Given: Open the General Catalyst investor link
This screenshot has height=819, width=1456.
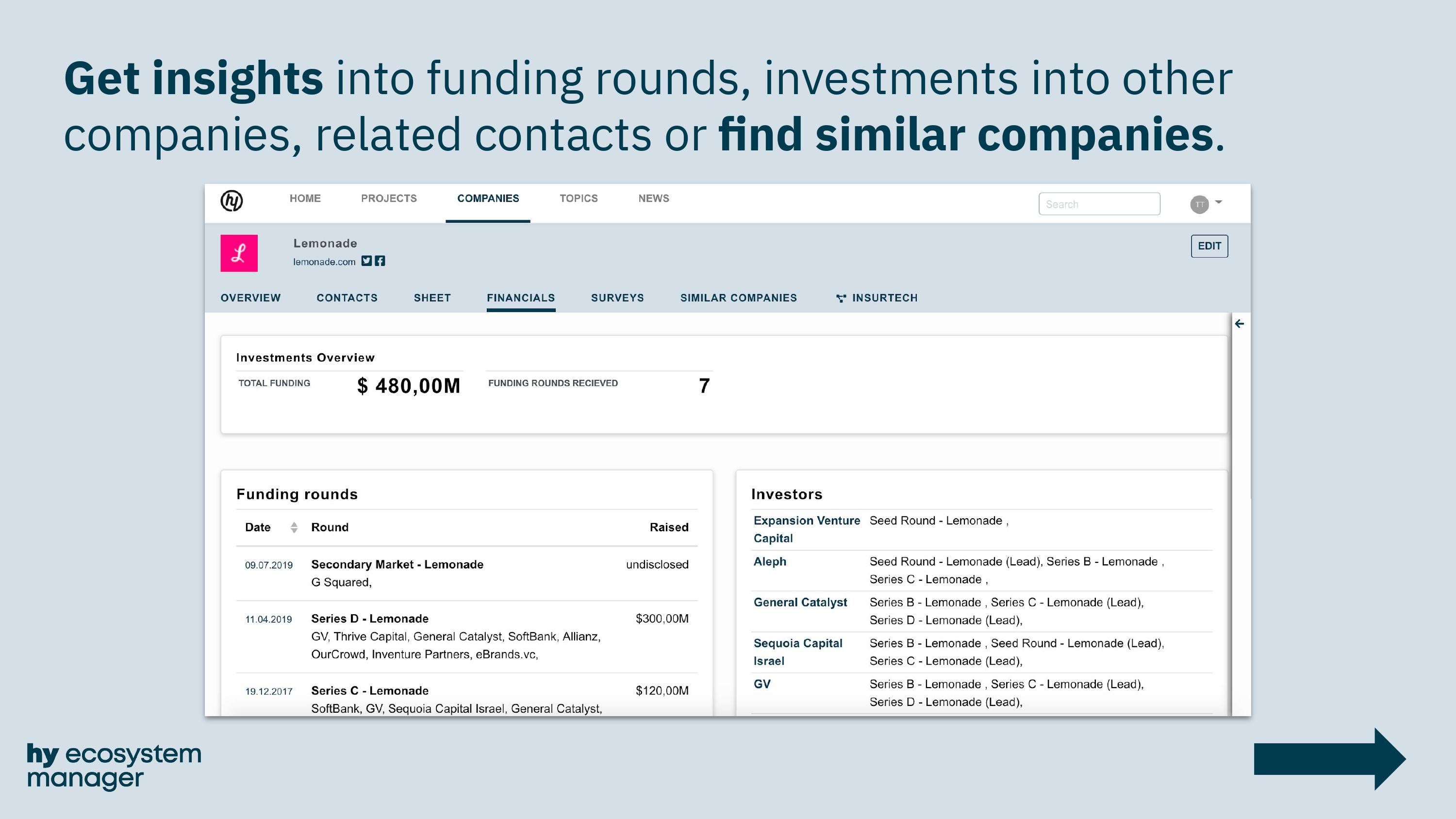Looking at the screenshot, I should [x=800, y=603].
